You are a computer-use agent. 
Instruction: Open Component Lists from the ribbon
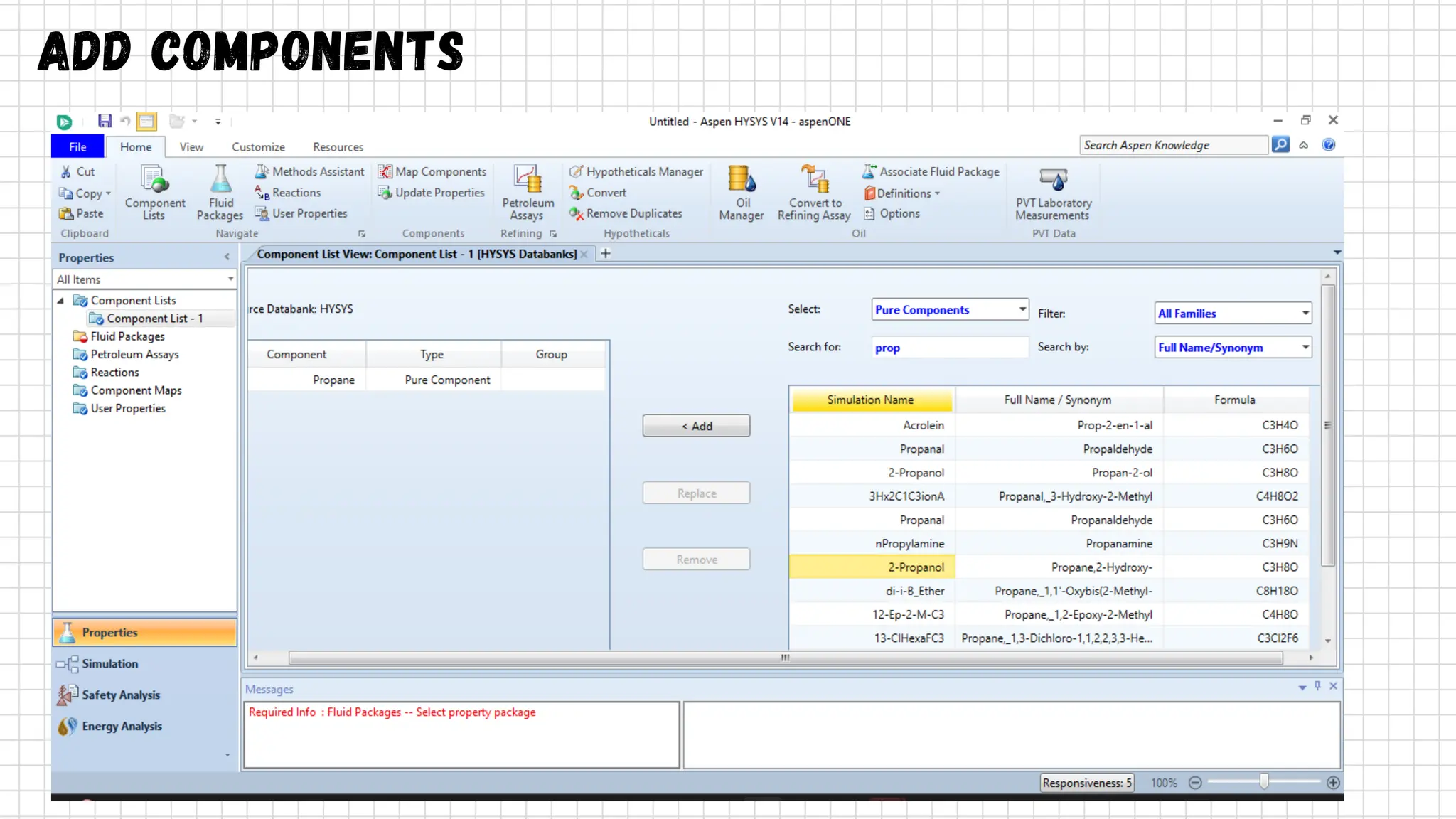click(x=154, y=193)
